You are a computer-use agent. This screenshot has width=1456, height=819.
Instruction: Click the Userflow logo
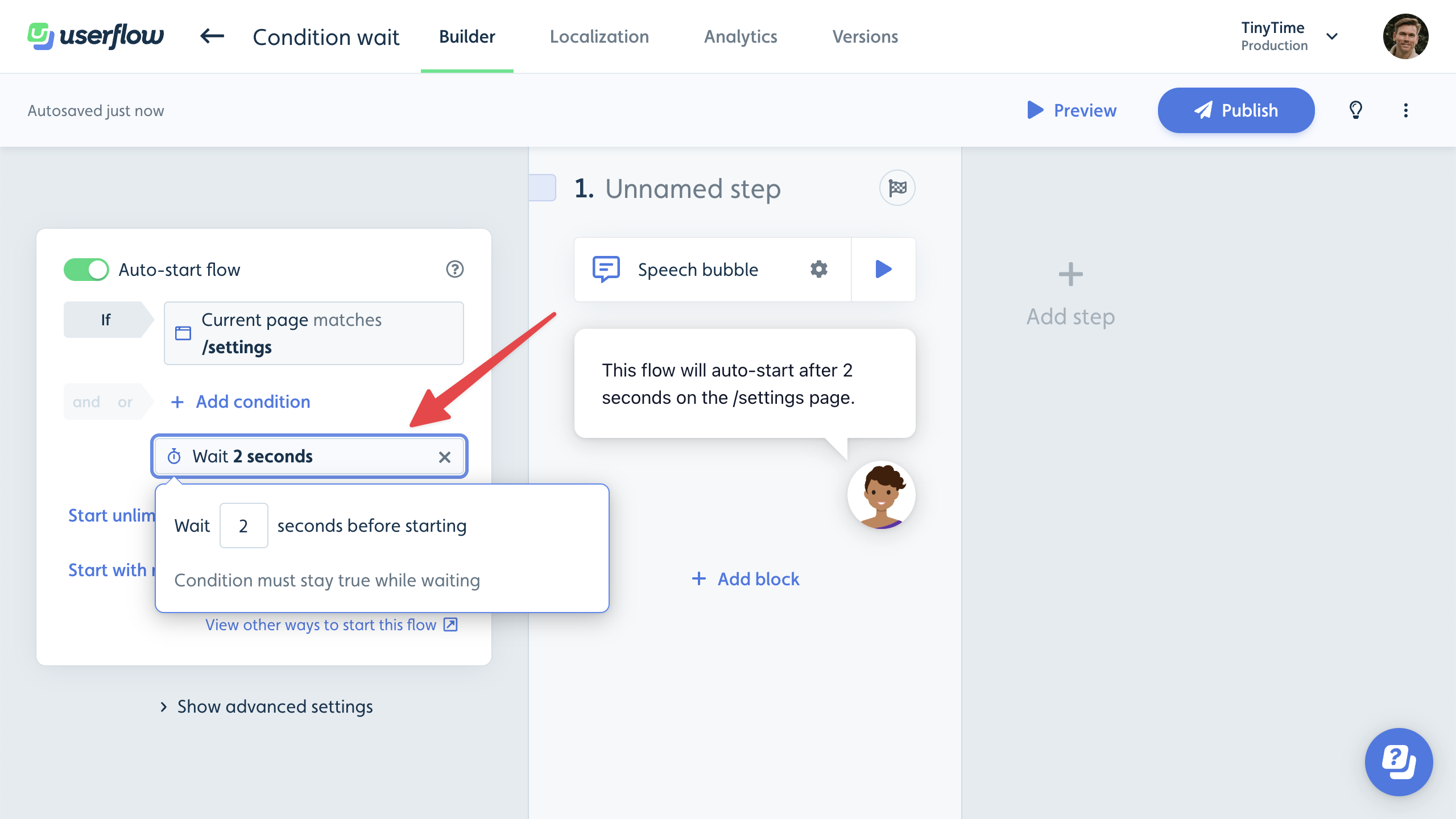click(96, 36)
